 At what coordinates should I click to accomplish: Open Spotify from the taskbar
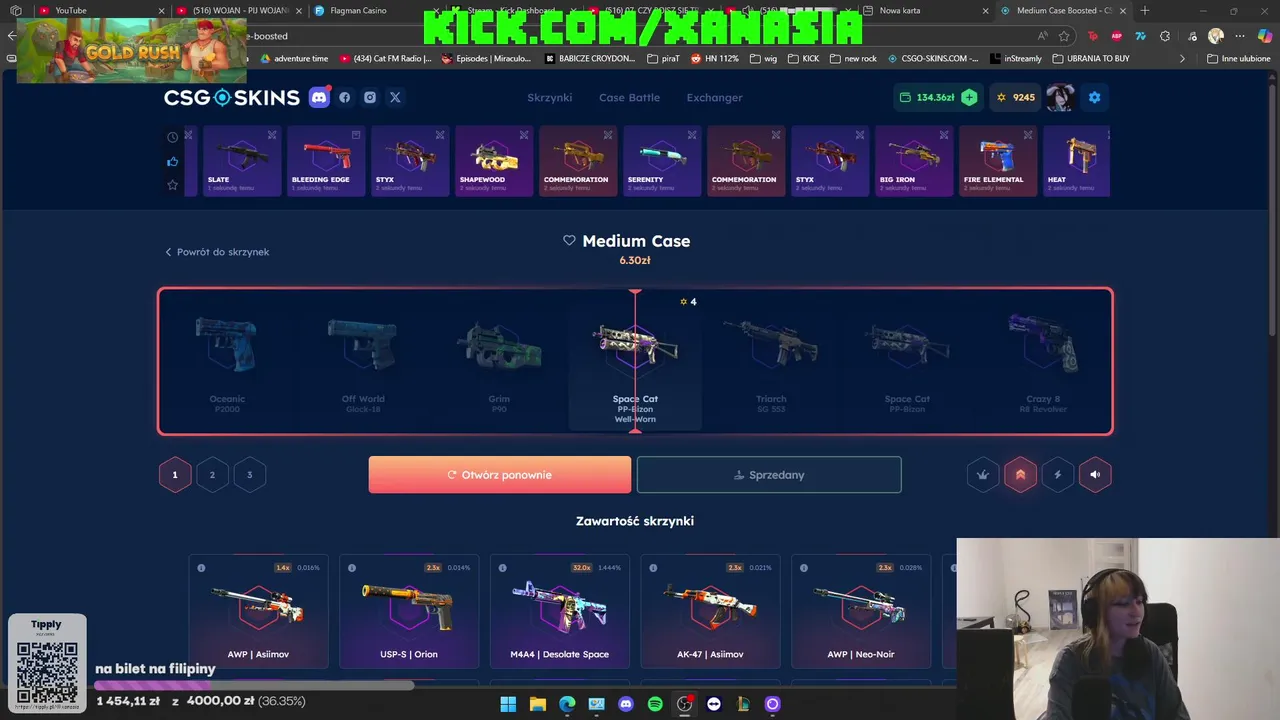coord(655,704)
